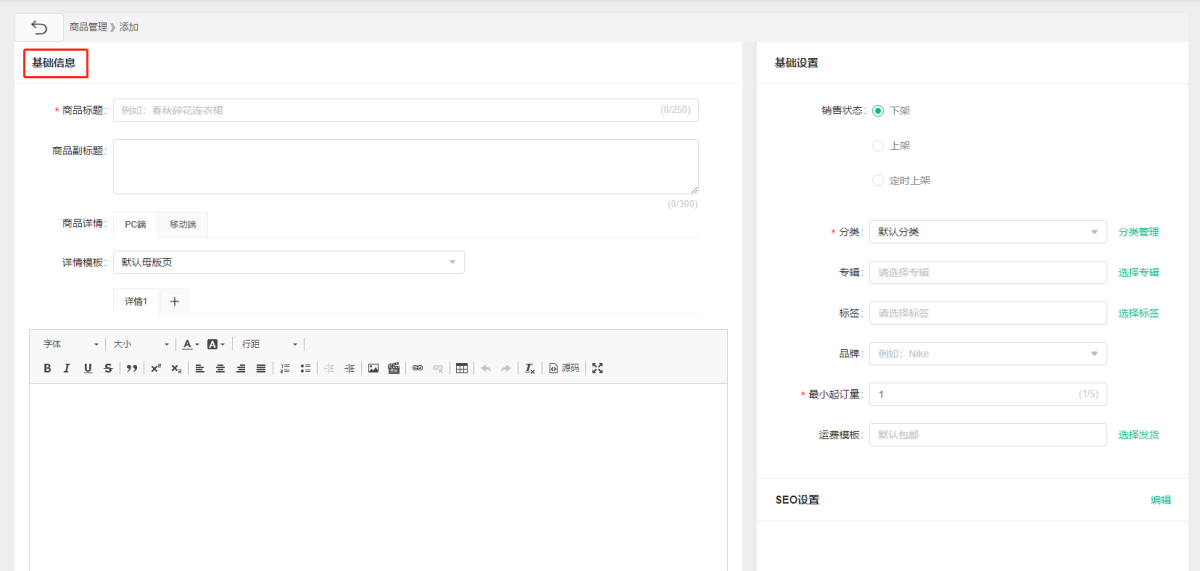Toggle bold formatting in editor

point(47,368)
